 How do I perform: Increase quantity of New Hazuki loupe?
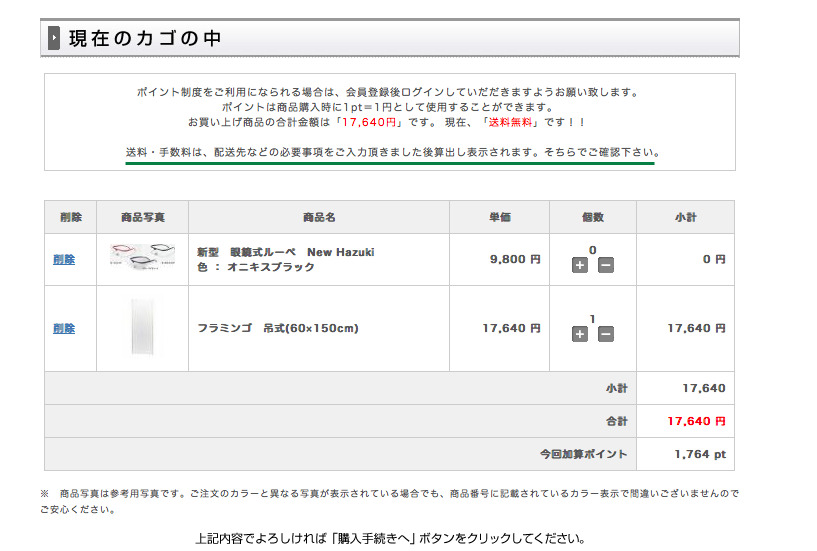(x=579, y=265)
